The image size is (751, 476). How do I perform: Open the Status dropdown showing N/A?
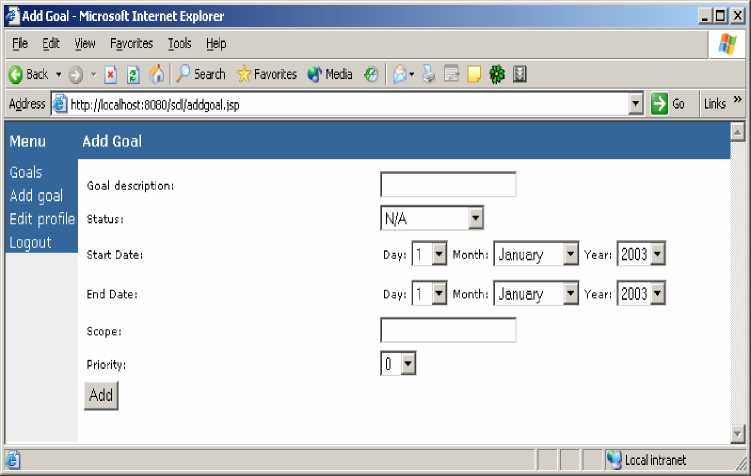tap(432, 218)
